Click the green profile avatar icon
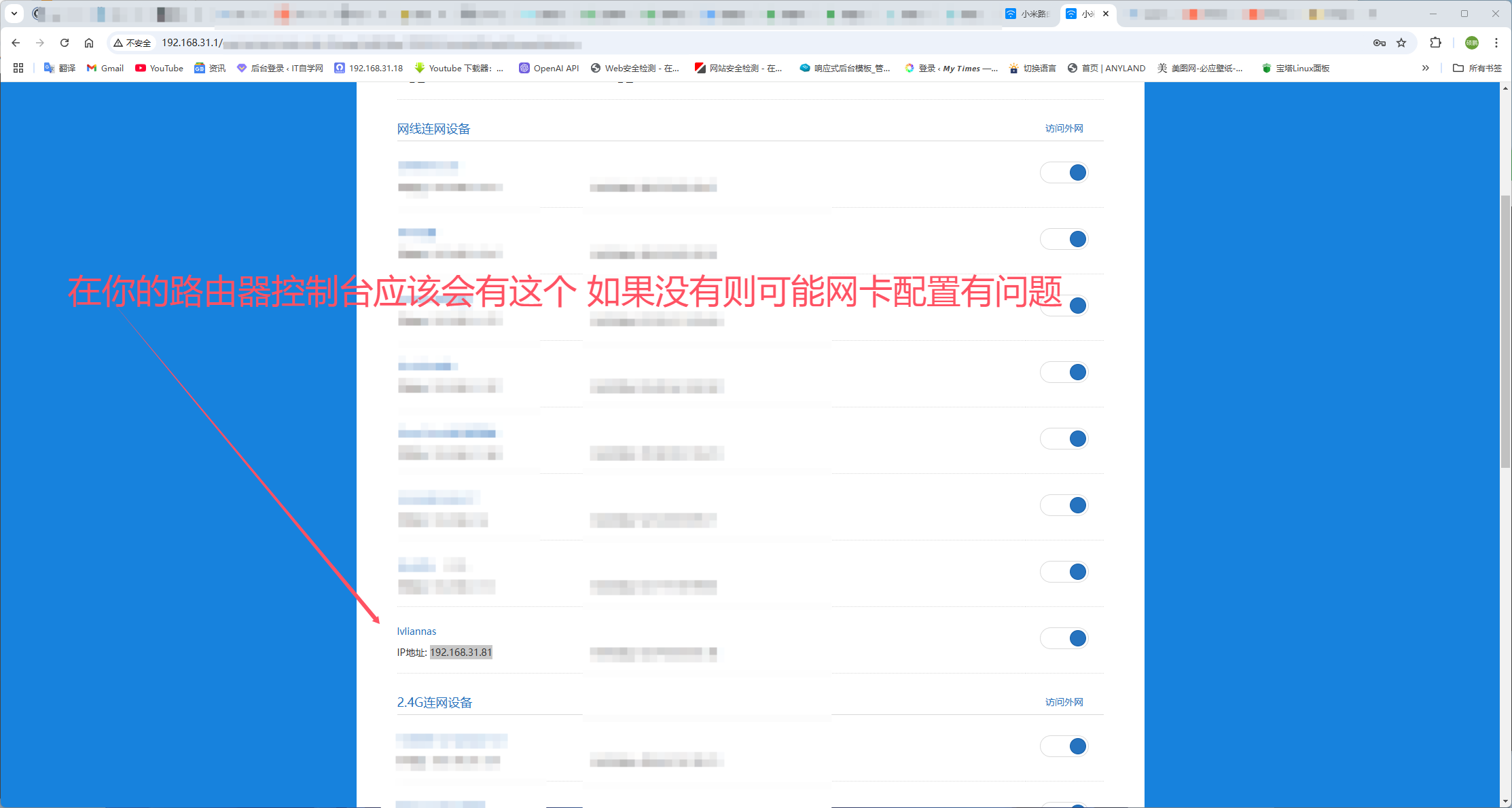 [x=1471, y=43]
